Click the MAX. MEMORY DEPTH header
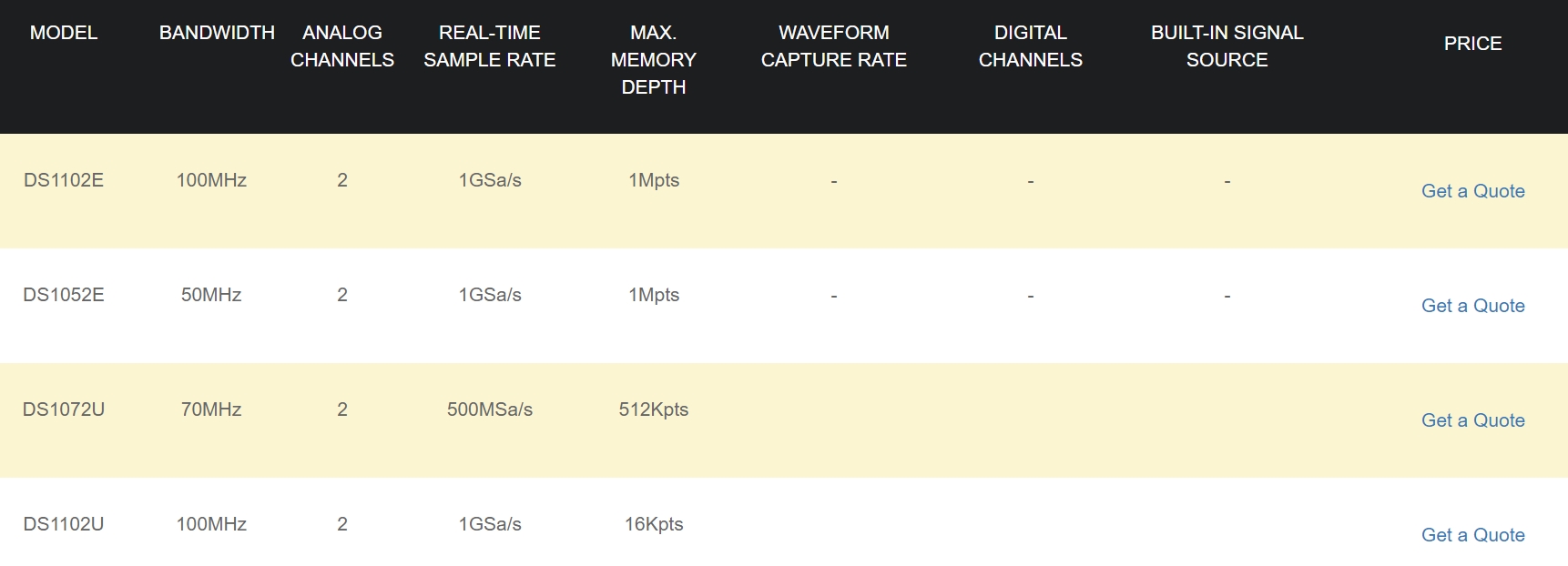The image size is (1568, 566). click(654, 60)
